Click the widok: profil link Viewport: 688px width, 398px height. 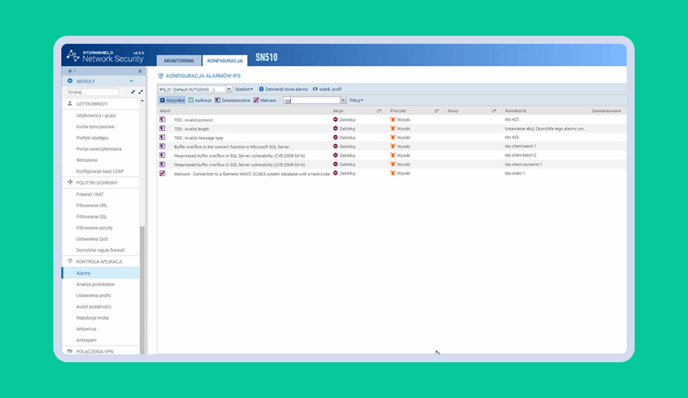click(327, 89)
